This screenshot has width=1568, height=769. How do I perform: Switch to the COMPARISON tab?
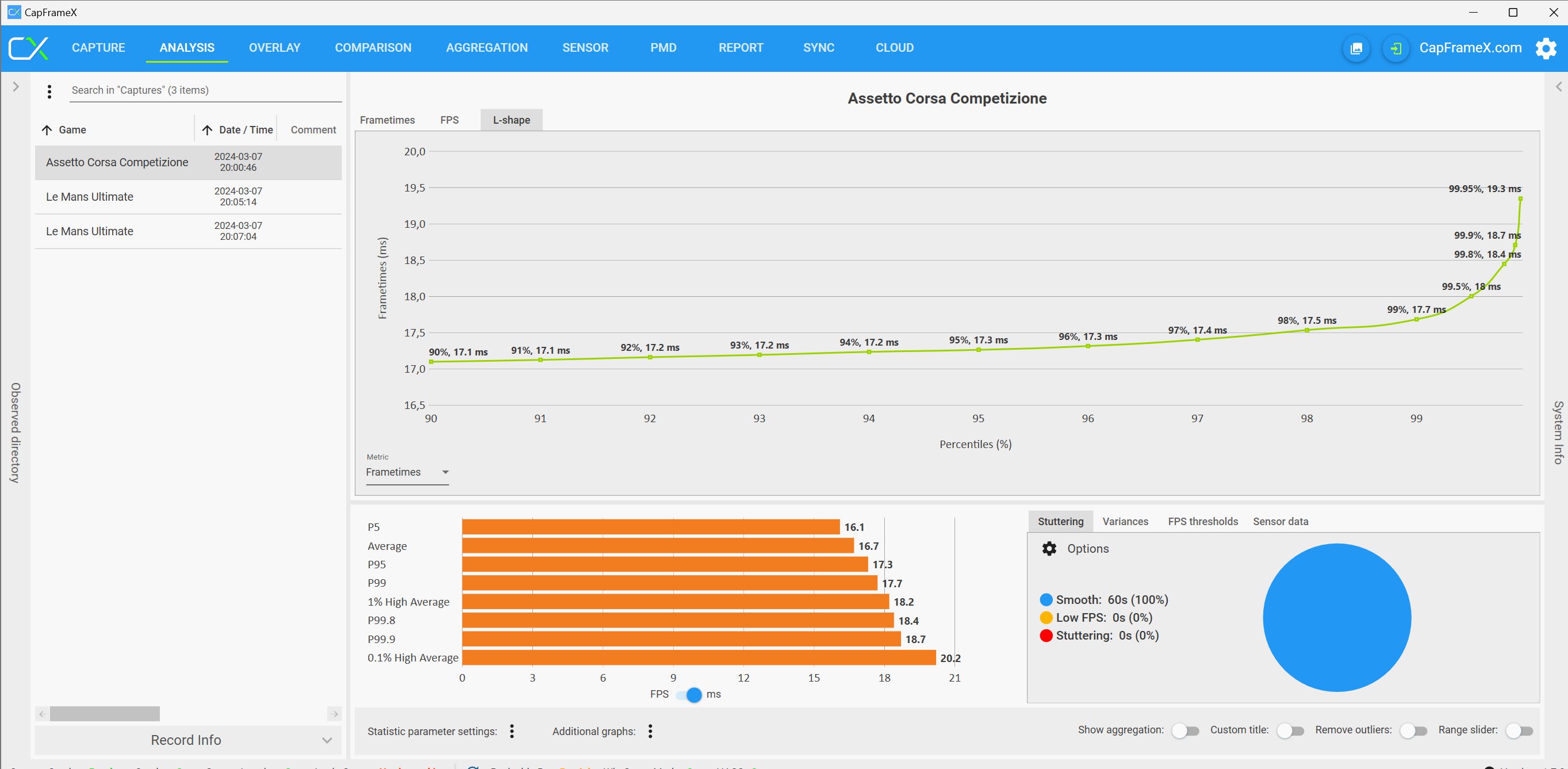[373, 48]
